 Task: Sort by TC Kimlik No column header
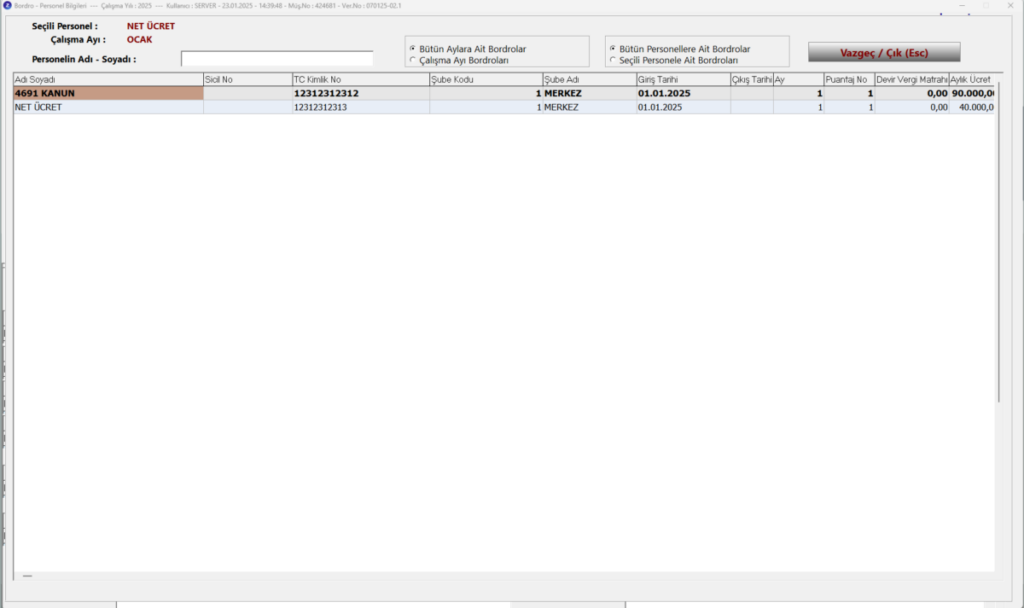360,80
